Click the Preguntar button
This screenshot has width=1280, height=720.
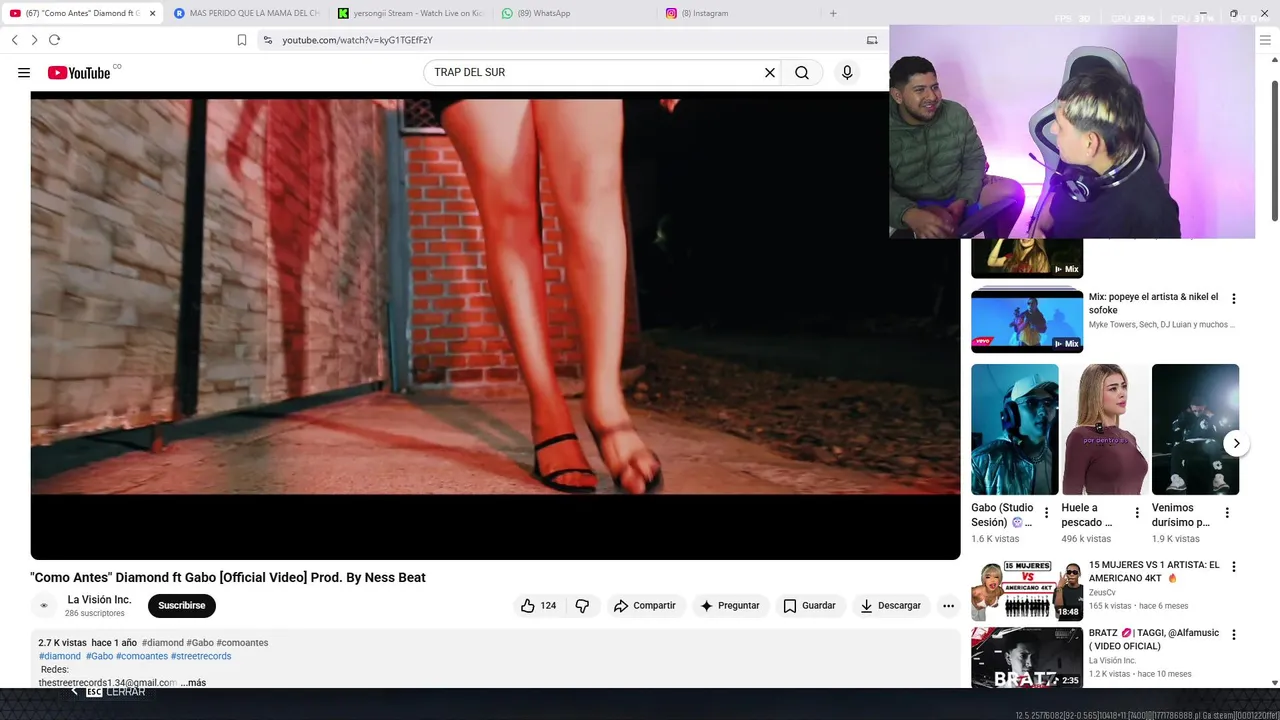pyautogui.click(x=730, y=605)
